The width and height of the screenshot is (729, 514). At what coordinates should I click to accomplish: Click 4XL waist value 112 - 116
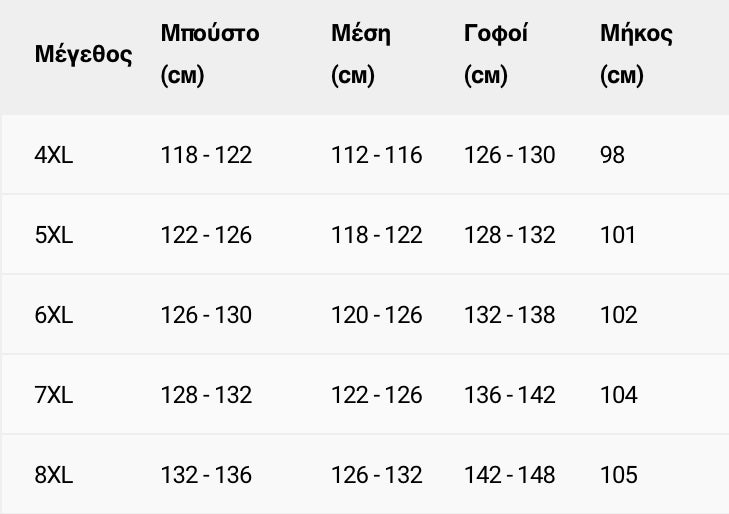(x=377, y=155)
